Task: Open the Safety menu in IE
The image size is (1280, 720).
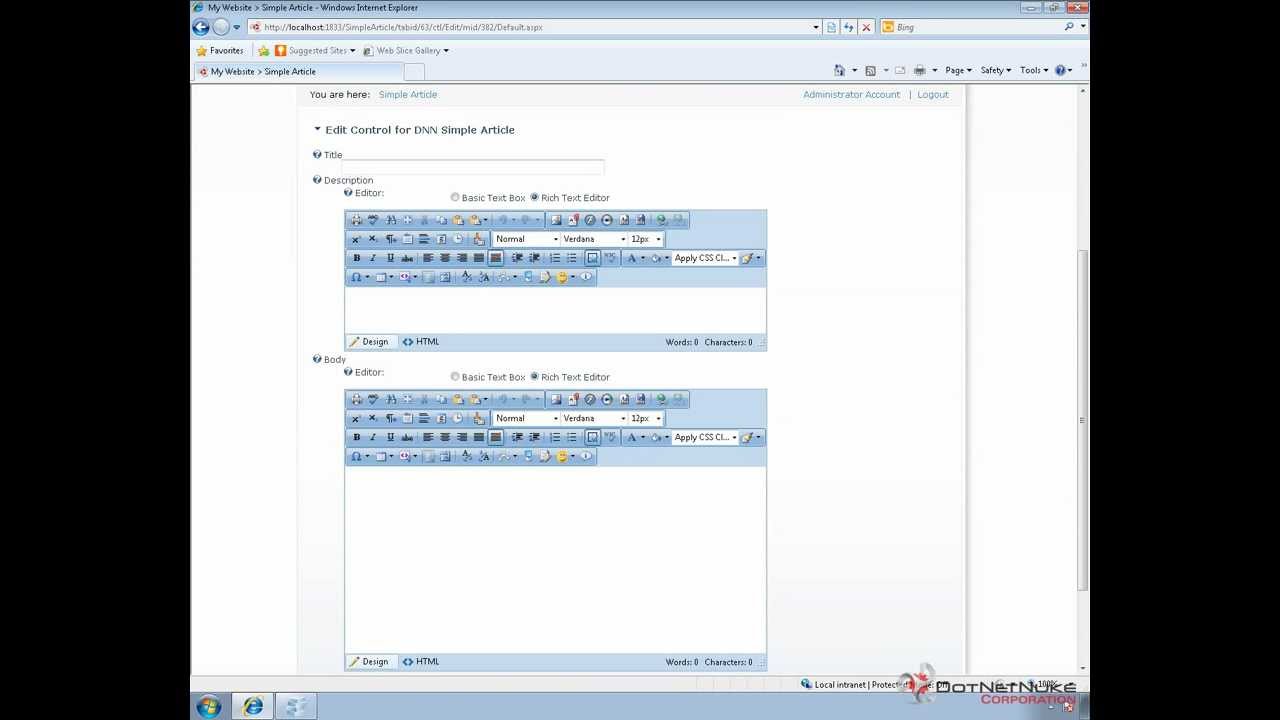Action: (996, 70)
